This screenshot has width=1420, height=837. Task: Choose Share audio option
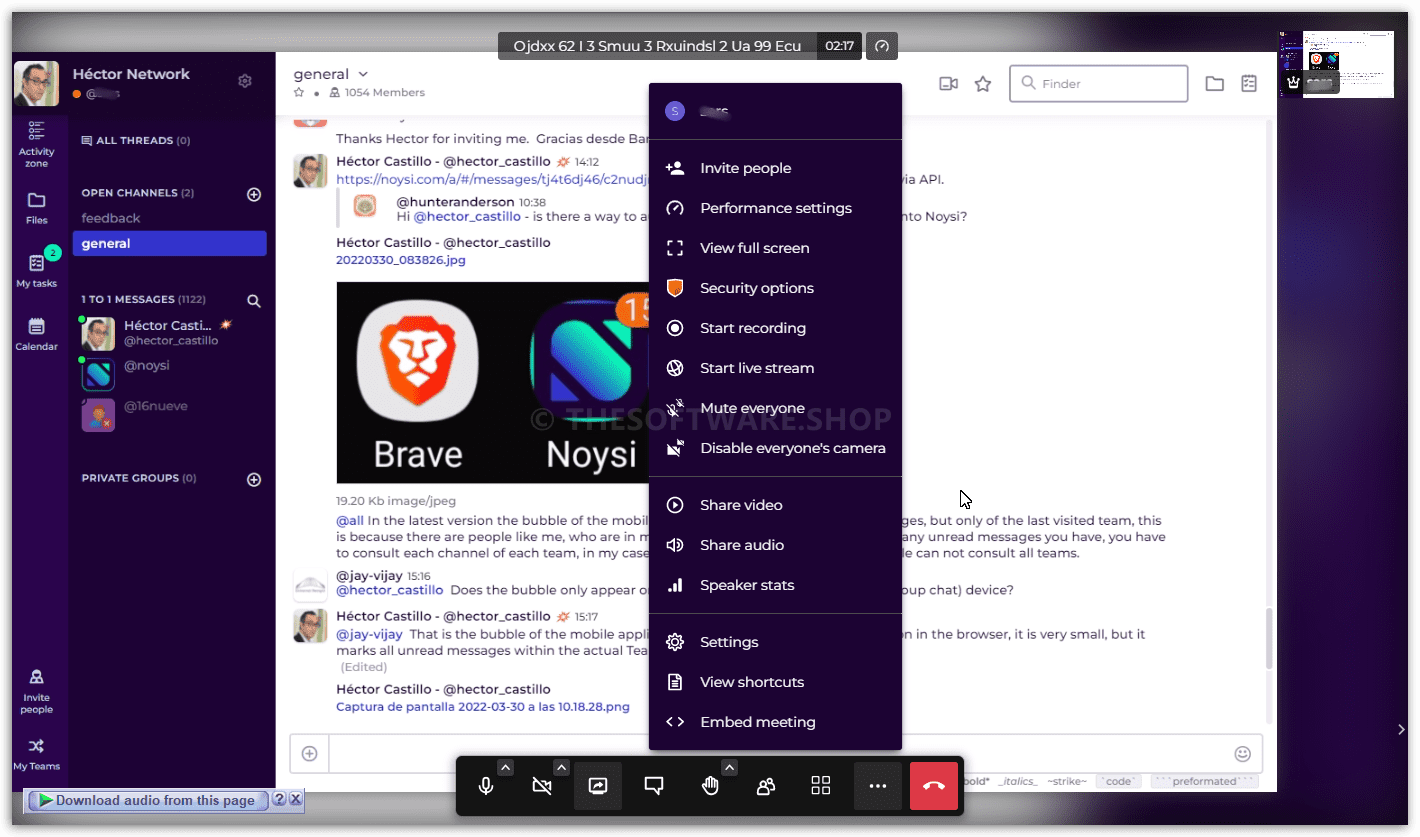click(775, 545)
